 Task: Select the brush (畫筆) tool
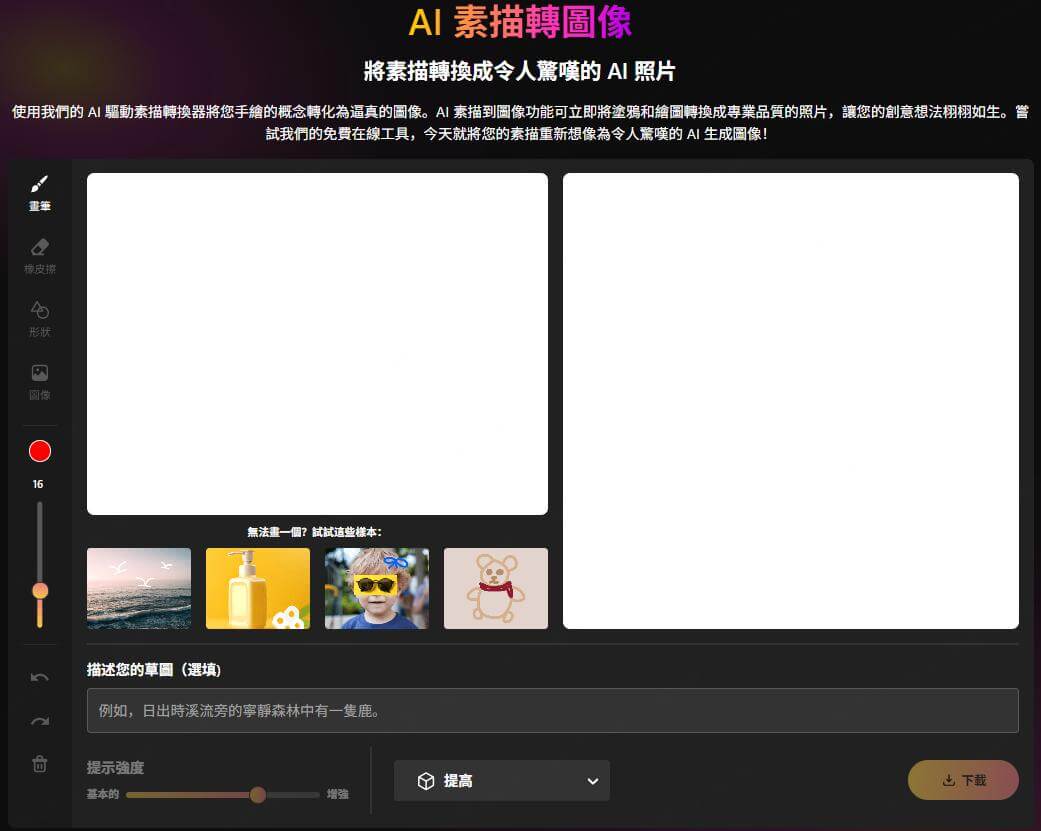click(39, 192)
